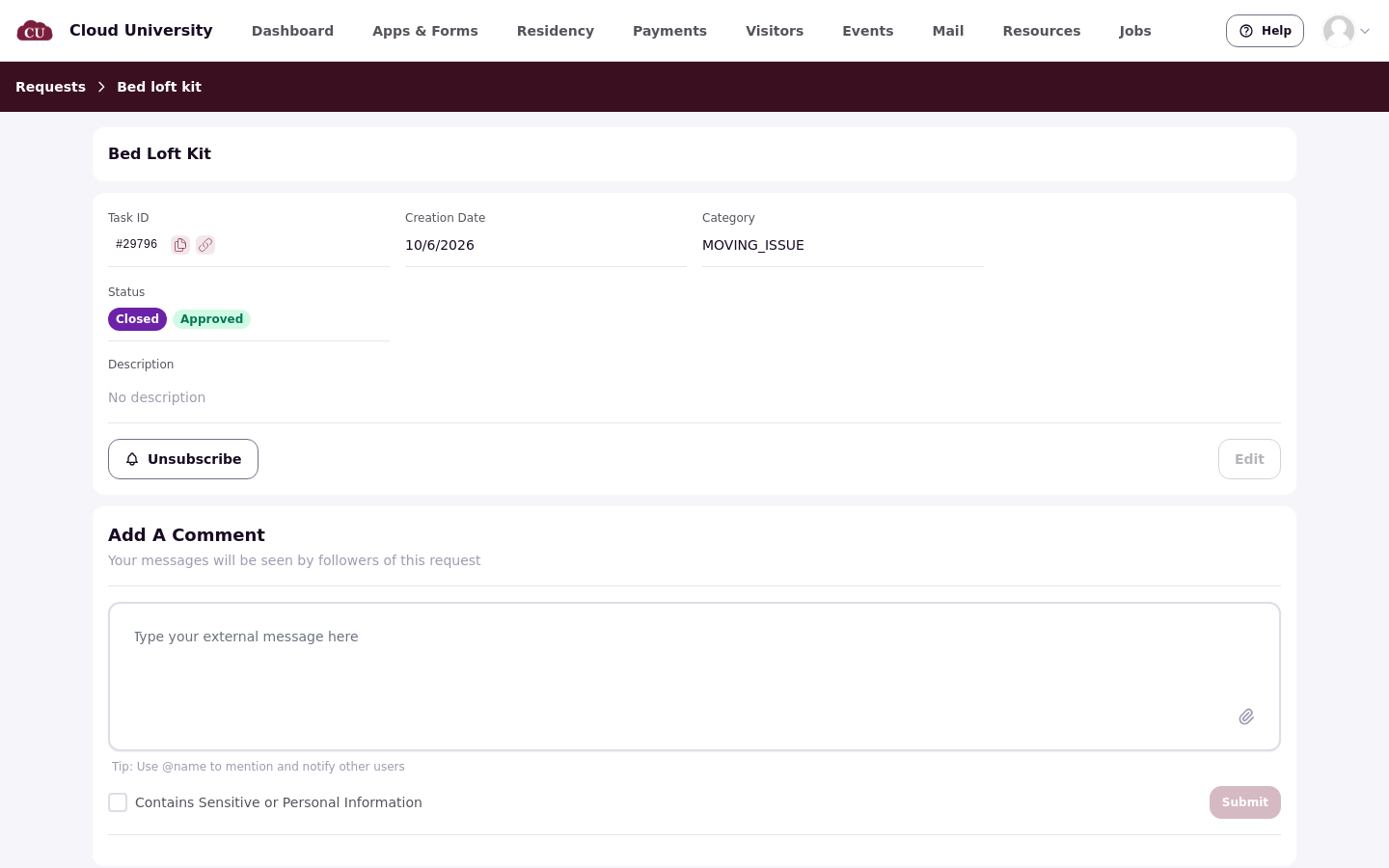Click the Closed status badge

pos(137,319)
